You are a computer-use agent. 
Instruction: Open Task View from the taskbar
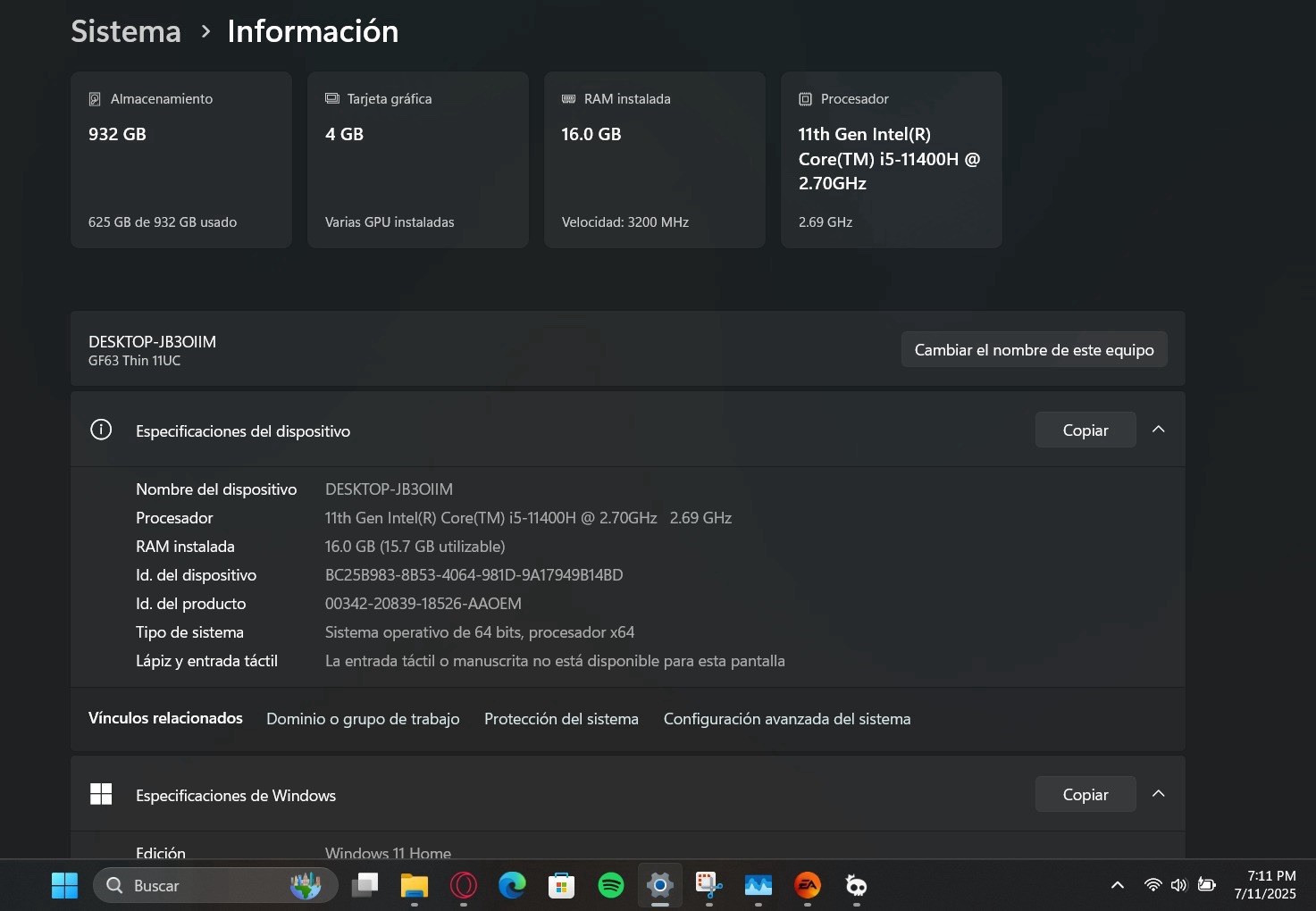pos(365,885)
